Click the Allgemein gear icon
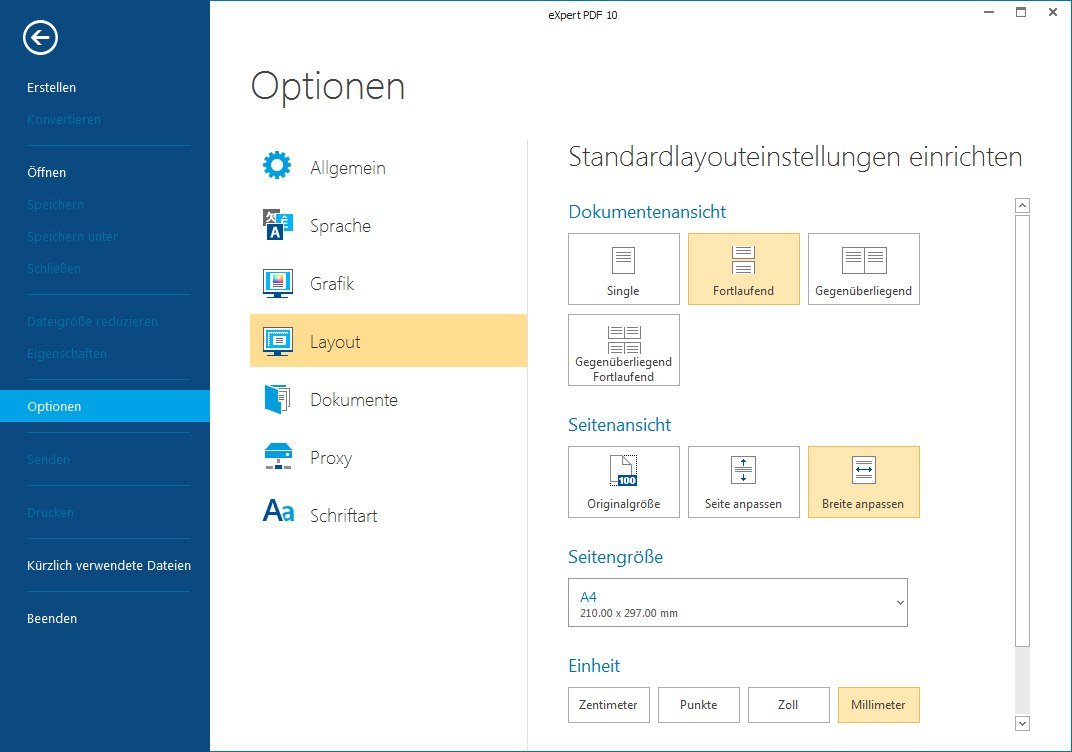This screenshot has height=752, width=1072. click(277, 166)
